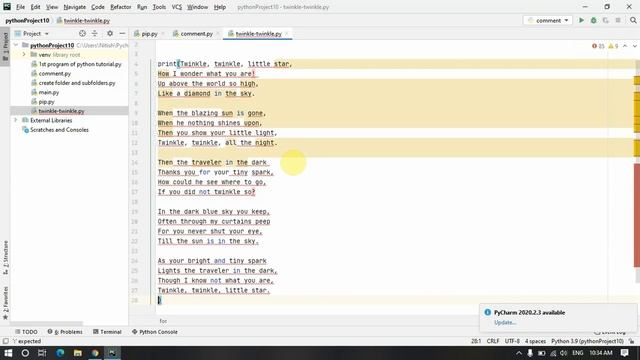Click cursor position 28:1 in status bar
640x360 pixels.
tap(476, 341)
